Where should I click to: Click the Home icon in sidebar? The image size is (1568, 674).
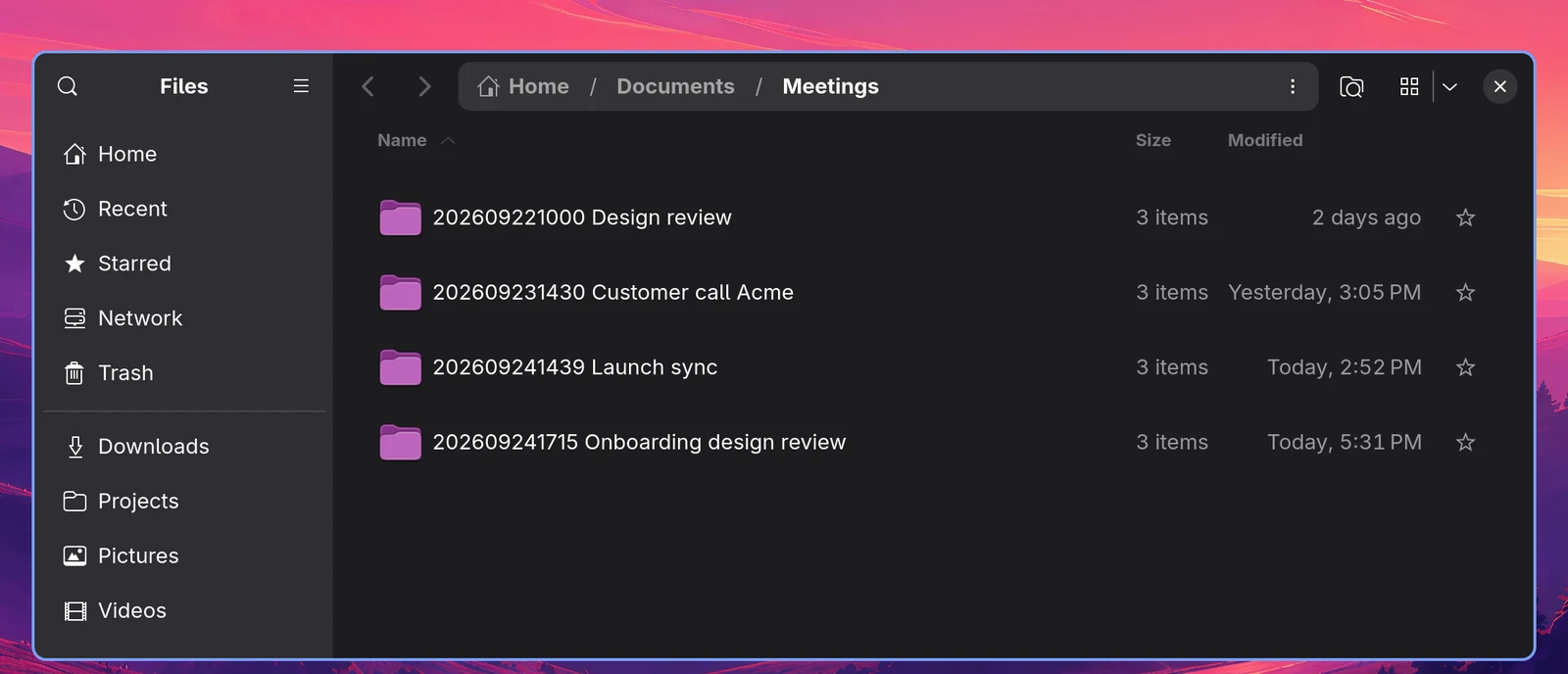74,154
